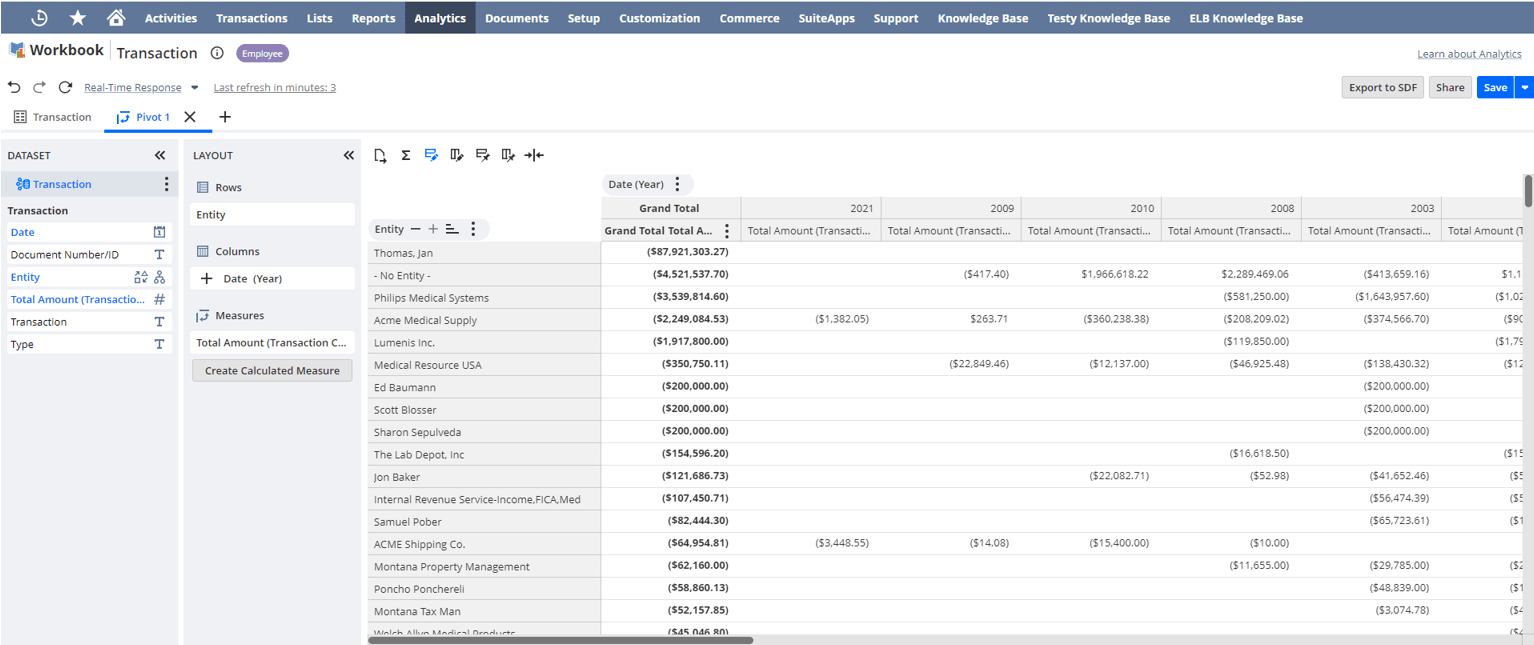The width and height of the screenshot is (1534, 645).
Task: Click Create Calculated Measure button
Action: click(x=272, y=370)
